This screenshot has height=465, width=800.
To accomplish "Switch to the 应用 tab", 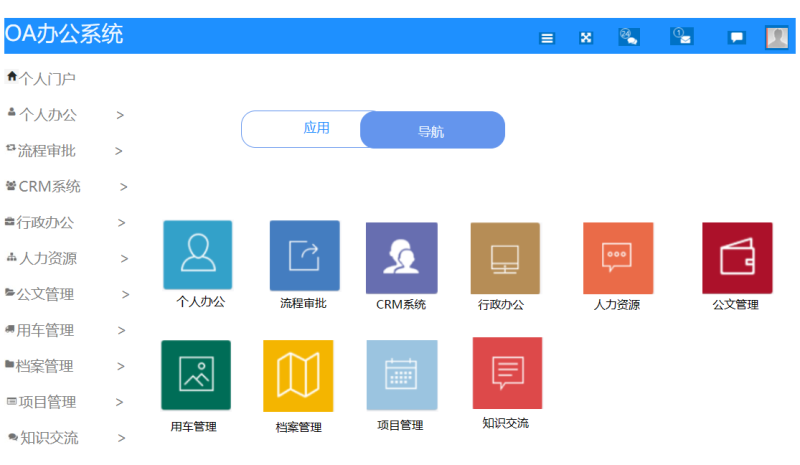I will [x=316, y=129].
